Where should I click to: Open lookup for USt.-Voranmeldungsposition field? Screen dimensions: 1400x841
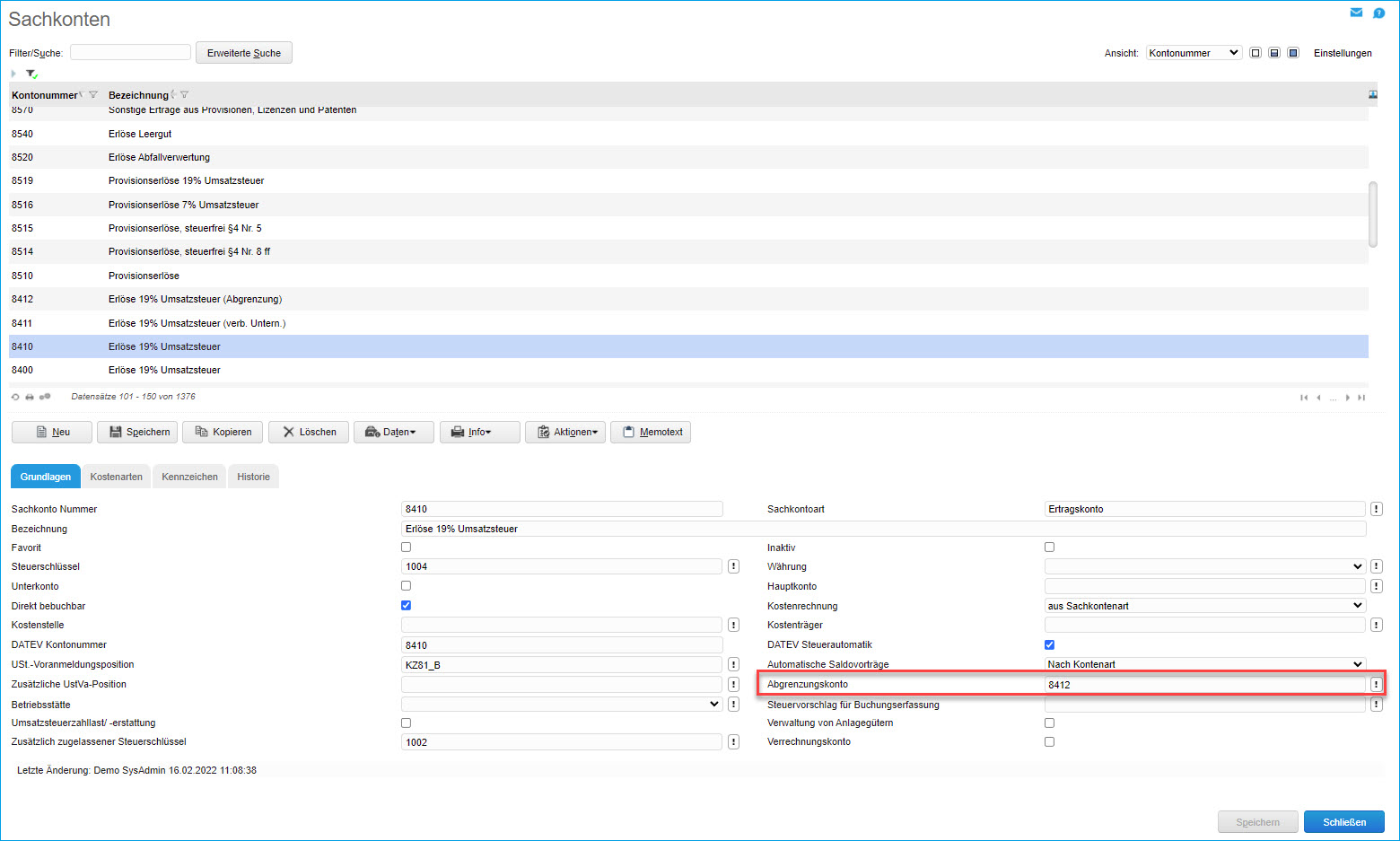(x=733, y=664)
